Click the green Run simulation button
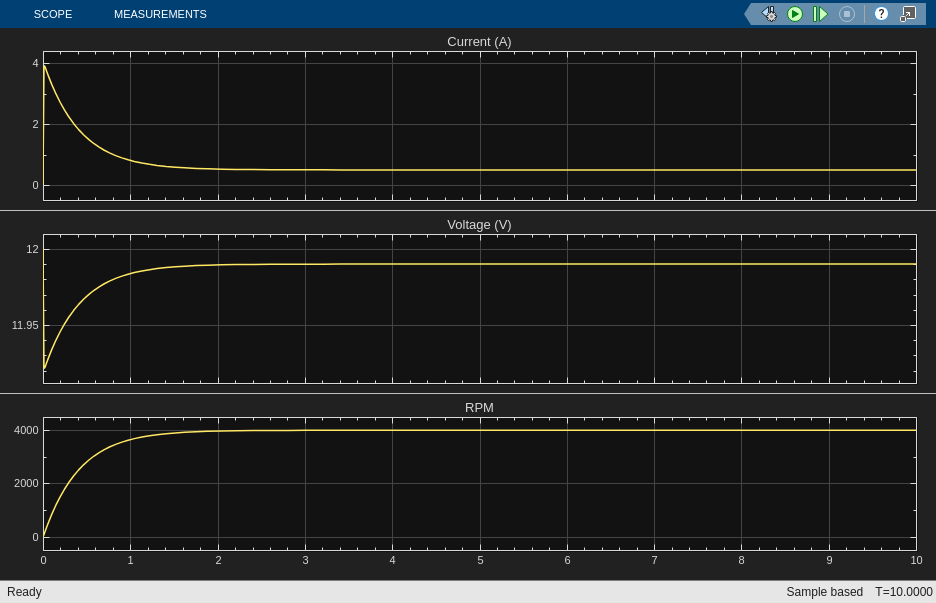The image size is (936, 603). tap(795, 14)
